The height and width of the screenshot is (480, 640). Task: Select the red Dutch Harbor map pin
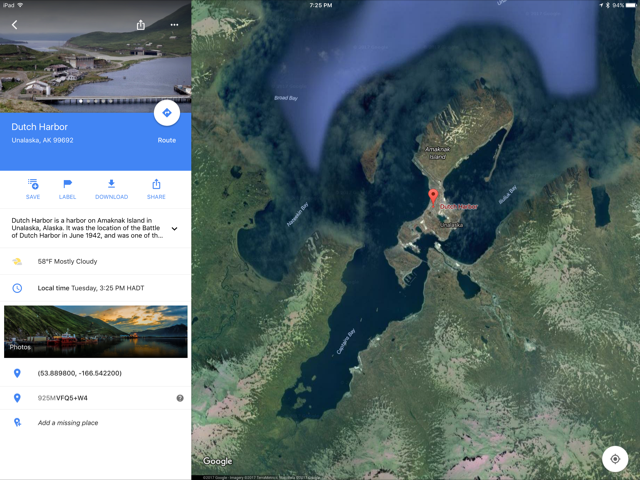click(x=433, y=197)
